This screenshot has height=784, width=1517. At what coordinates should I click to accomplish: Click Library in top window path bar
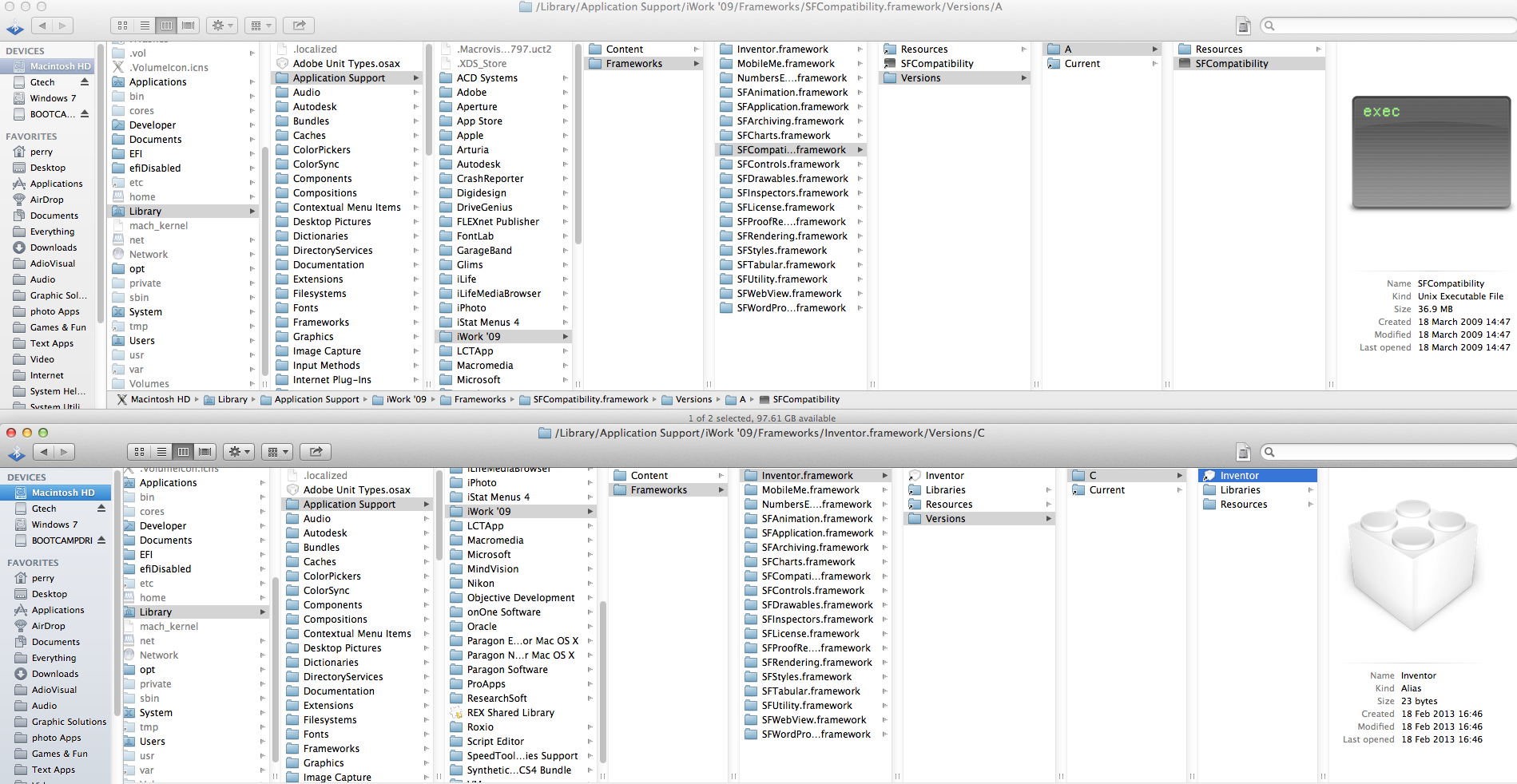pyautogui.click(x=225, y=399)
